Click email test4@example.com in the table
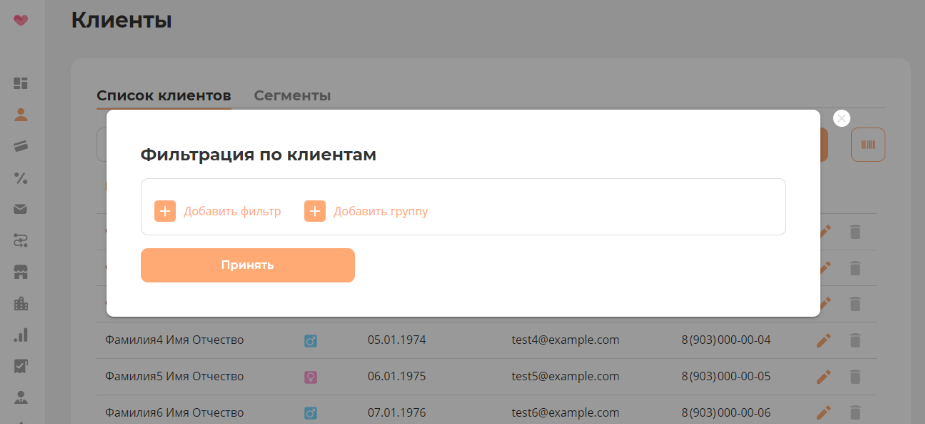The width and height of the screenshot is (925, 424). coord(565,340)
